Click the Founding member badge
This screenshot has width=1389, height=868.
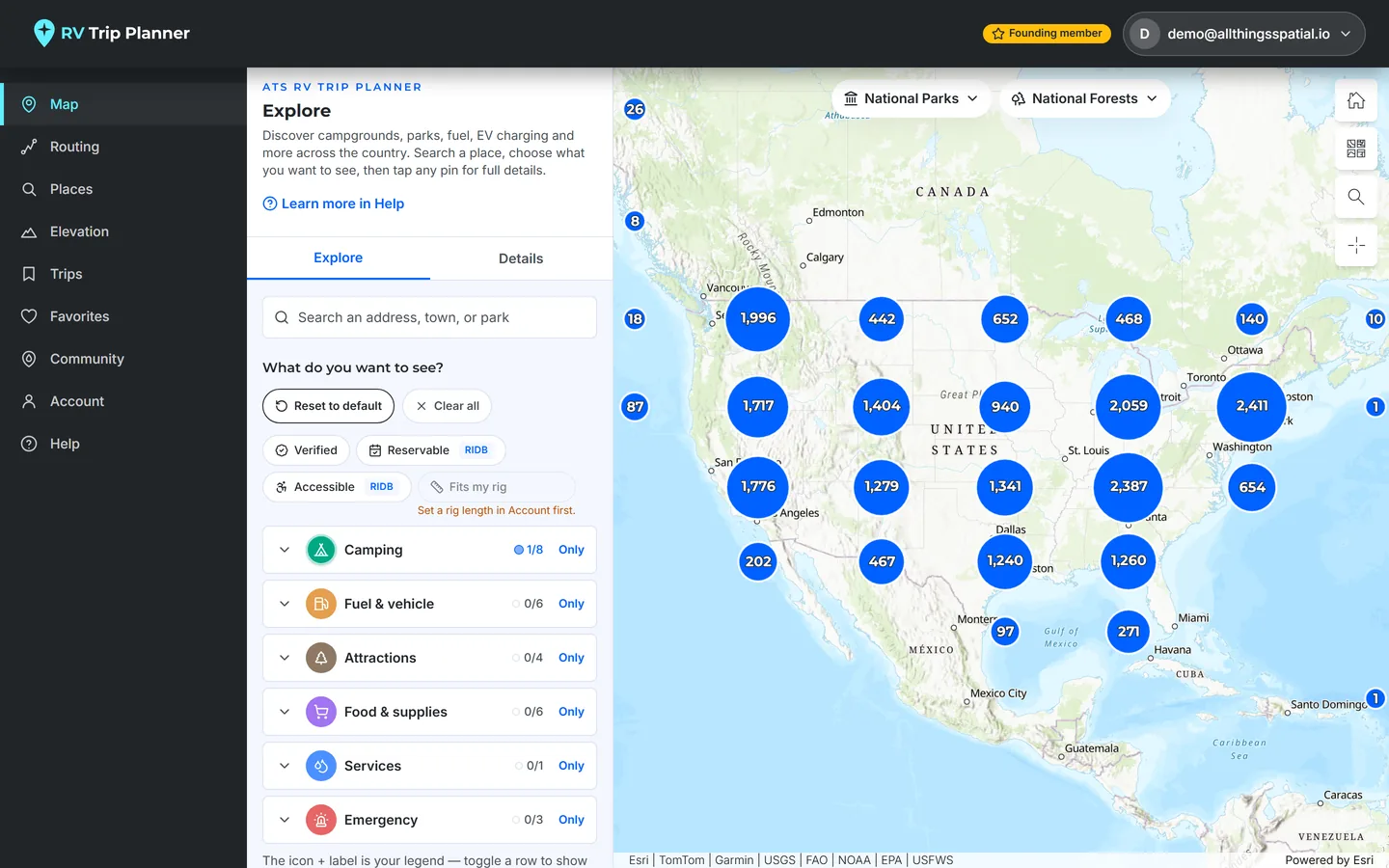click(x=1047, y=34)
